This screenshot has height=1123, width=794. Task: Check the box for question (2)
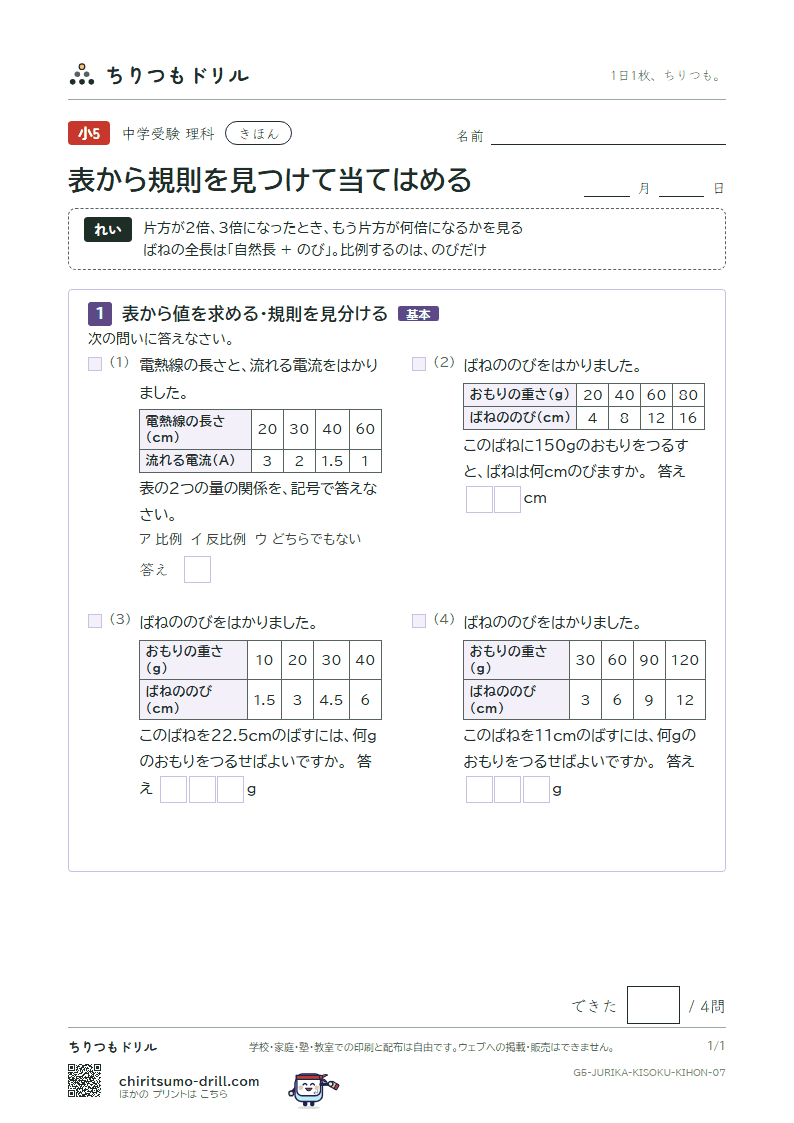coord(419,364)
